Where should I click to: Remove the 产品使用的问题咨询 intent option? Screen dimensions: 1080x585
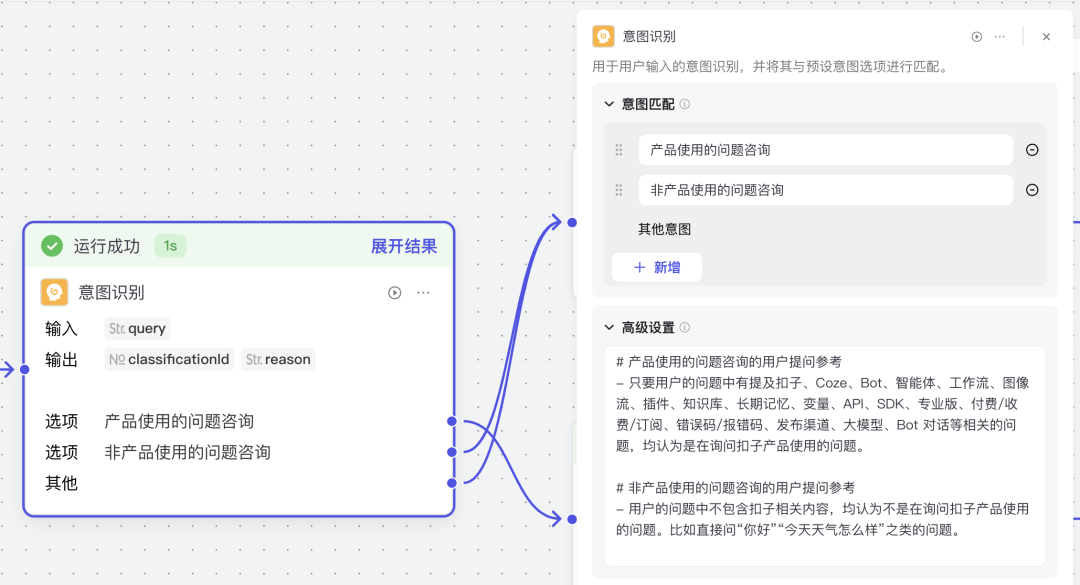coord(1032,150)
